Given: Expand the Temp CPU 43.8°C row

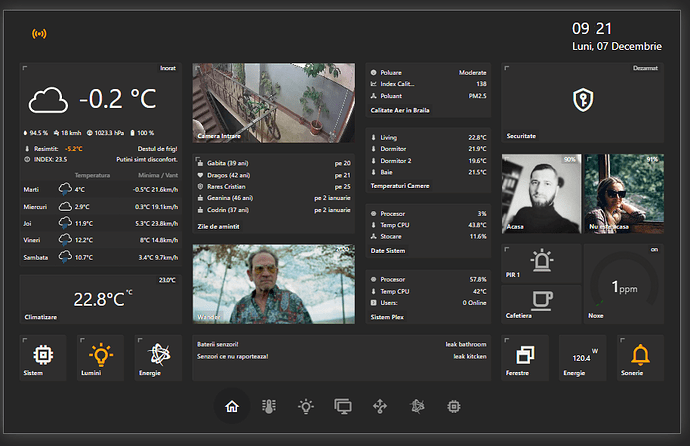Looking at the screenshot, I should (427, 224).
